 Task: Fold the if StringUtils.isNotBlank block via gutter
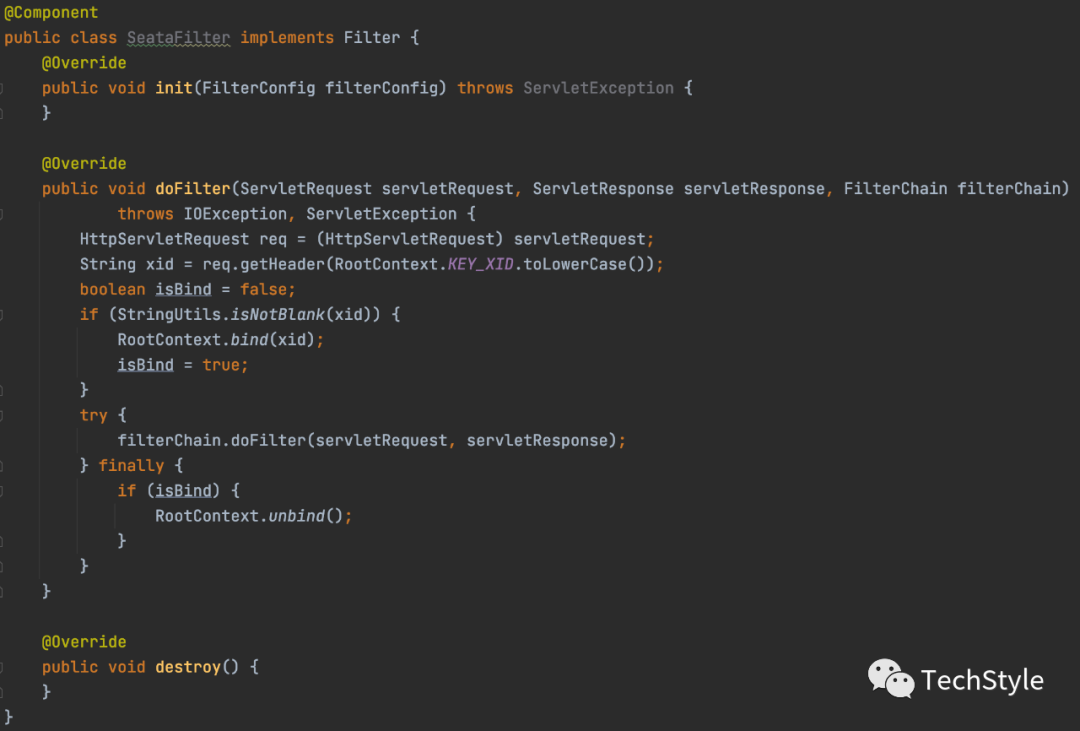pyautogui.click(x=1, y=315)
